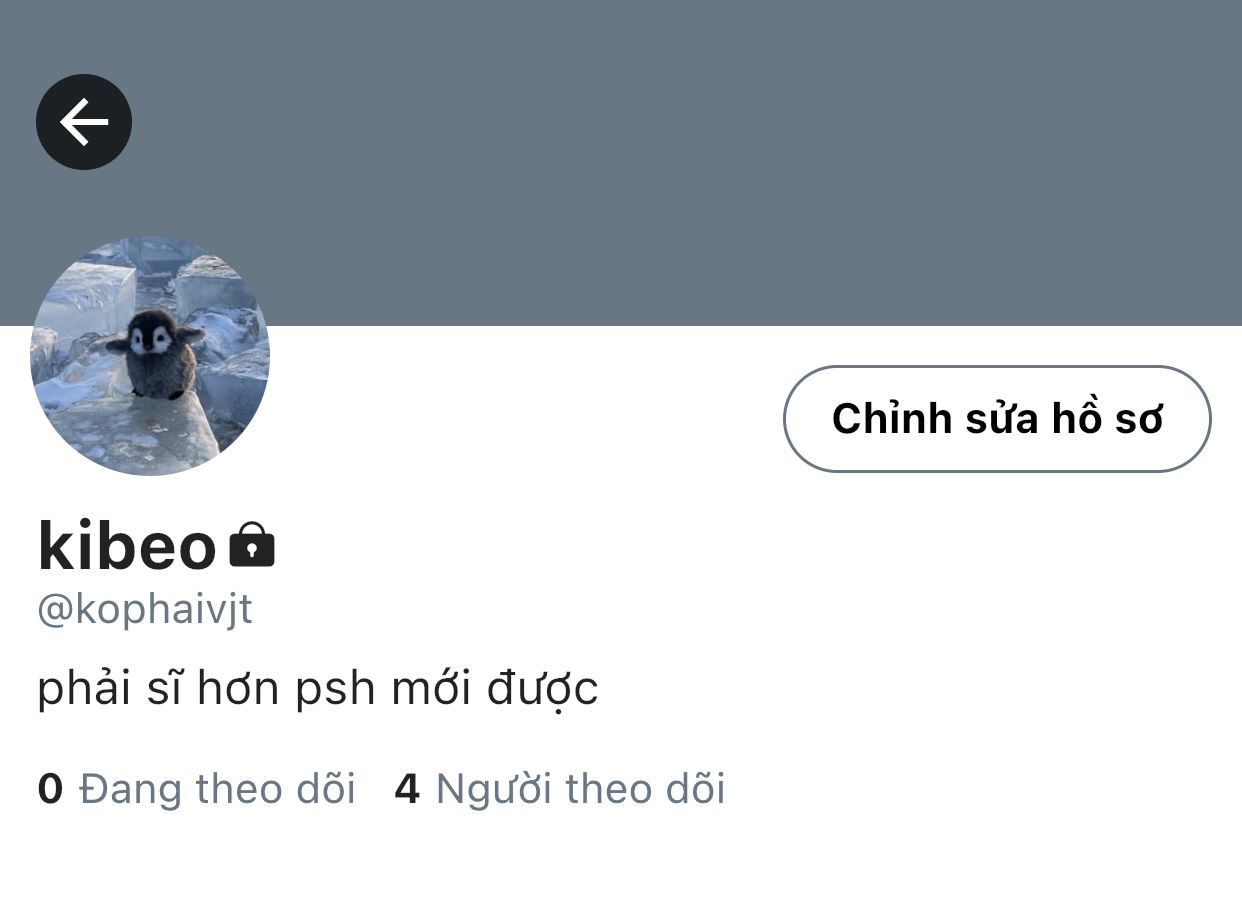Open Chỉnh sửa hồ sơ editor
This screenshot has height=921, width=1242.
click(997, 418)
